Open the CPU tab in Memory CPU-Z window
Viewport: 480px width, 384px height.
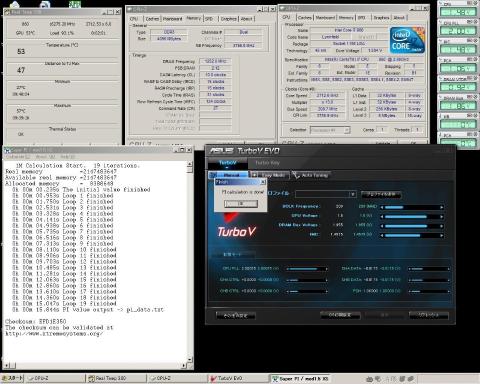coord(134,19)
